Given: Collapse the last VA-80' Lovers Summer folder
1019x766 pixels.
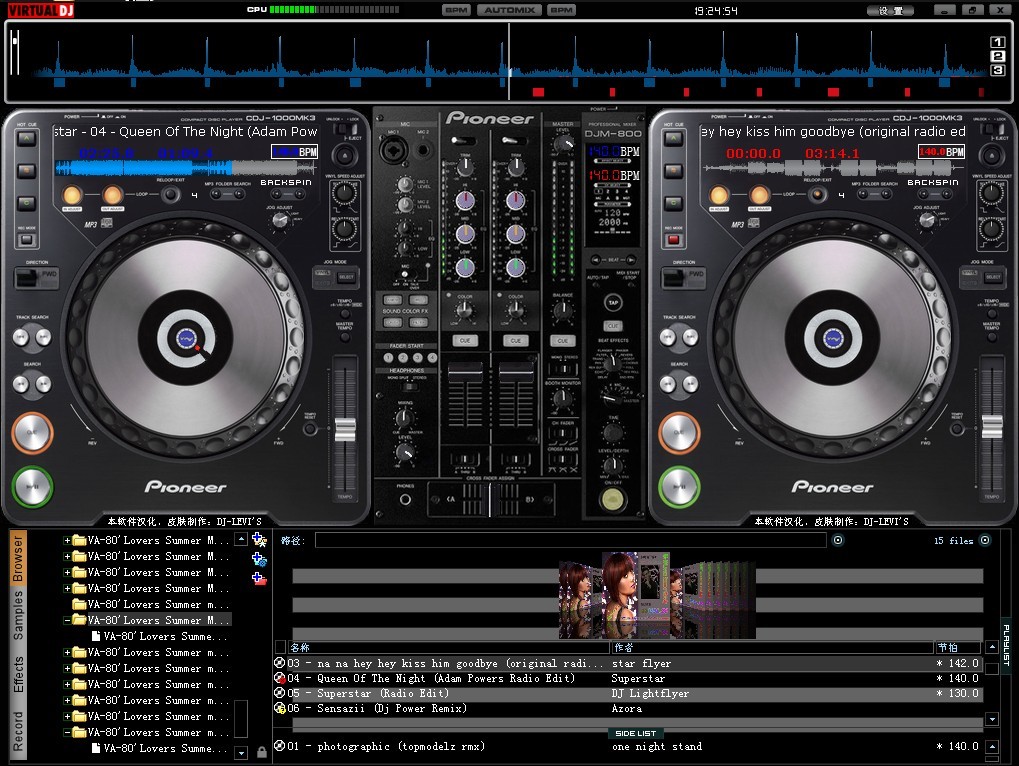Looking at the screenshot, I should tap(67, 732).
